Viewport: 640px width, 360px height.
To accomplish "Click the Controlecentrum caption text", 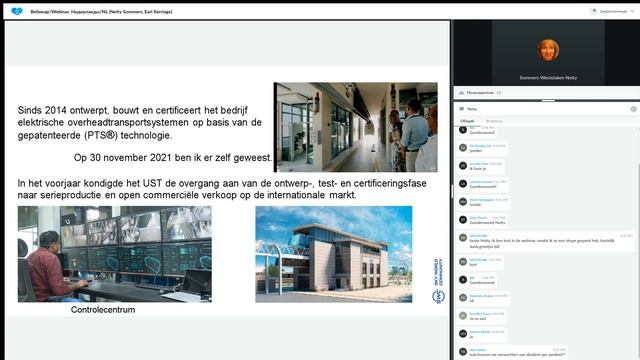I will click(103, 310).
